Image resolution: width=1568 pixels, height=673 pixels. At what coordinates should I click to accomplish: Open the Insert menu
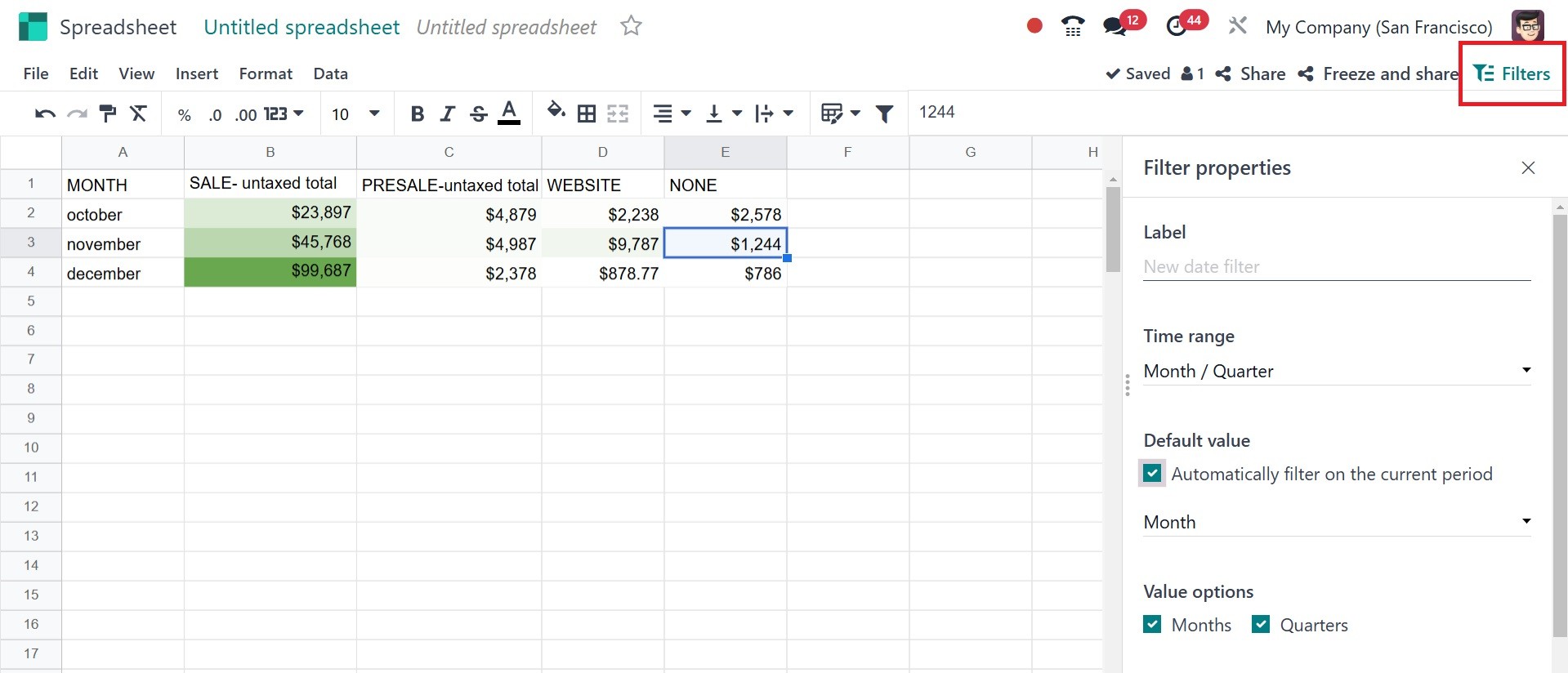pyautogui.click(x=197, y=74)
